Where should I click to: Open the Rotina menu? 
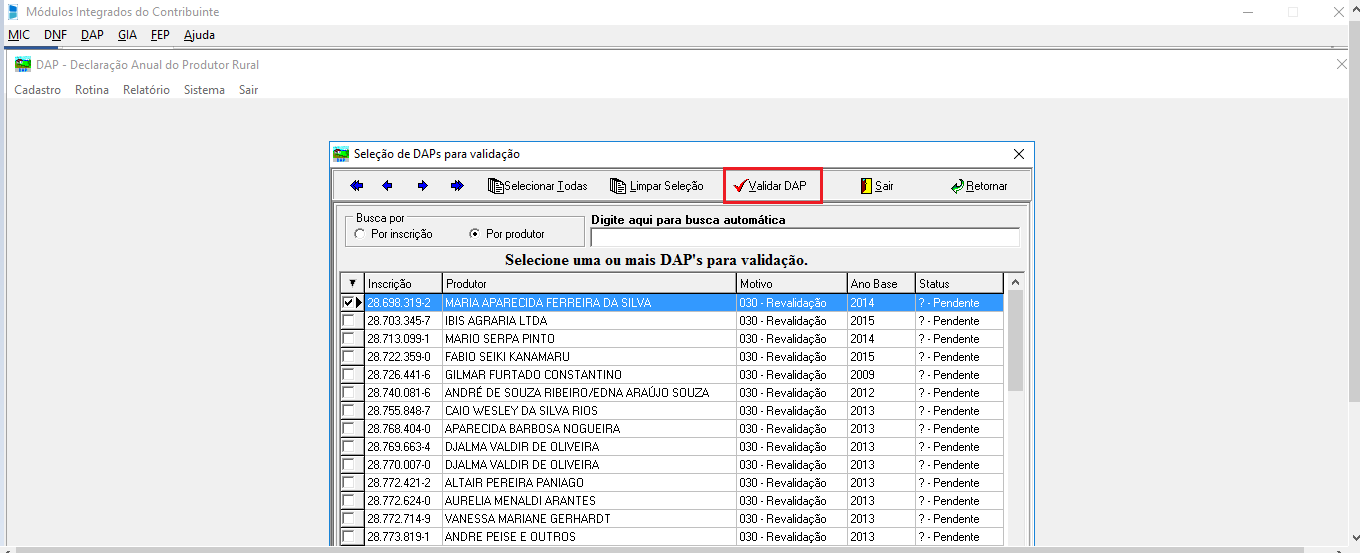pyautogui.click(x=92, y=90)
